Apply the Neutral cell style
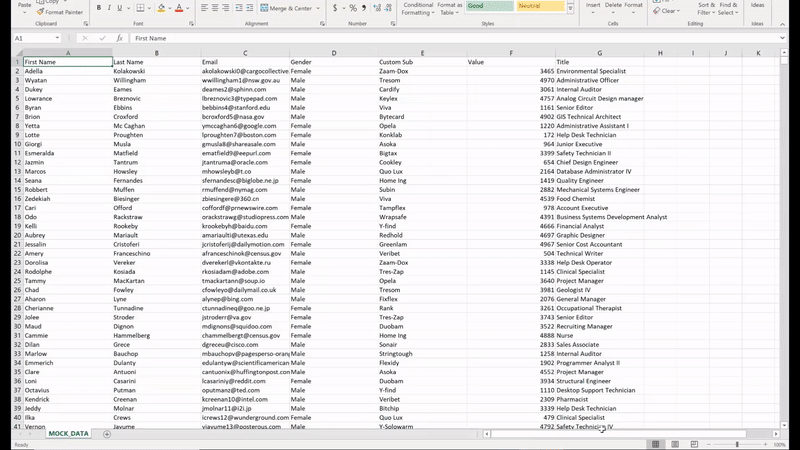 [x=541, y=6]
